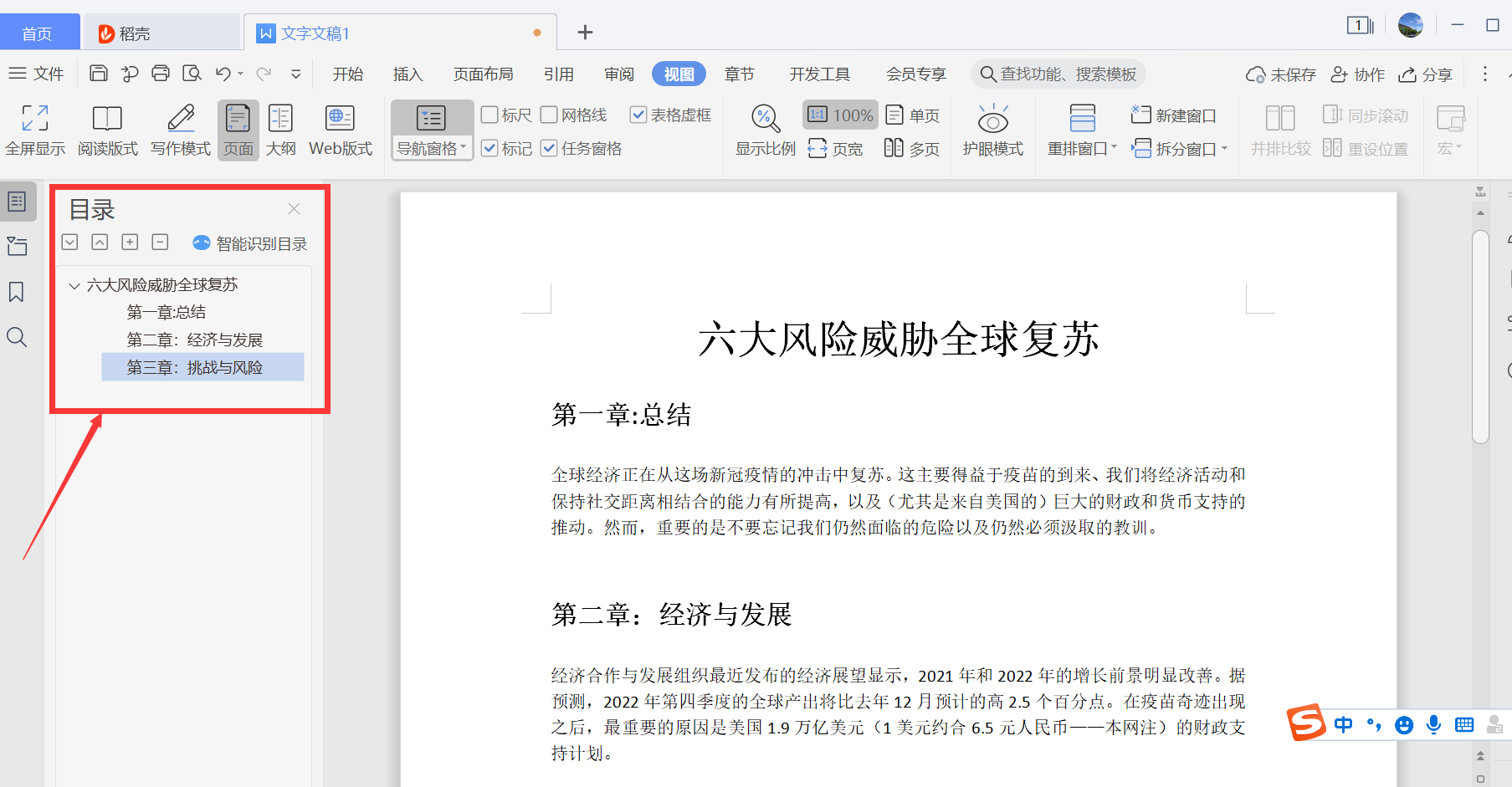This screenshot has width=1512, height=787.
Task: Switch to 大纲 outline view
Action: tap(281, 130)
